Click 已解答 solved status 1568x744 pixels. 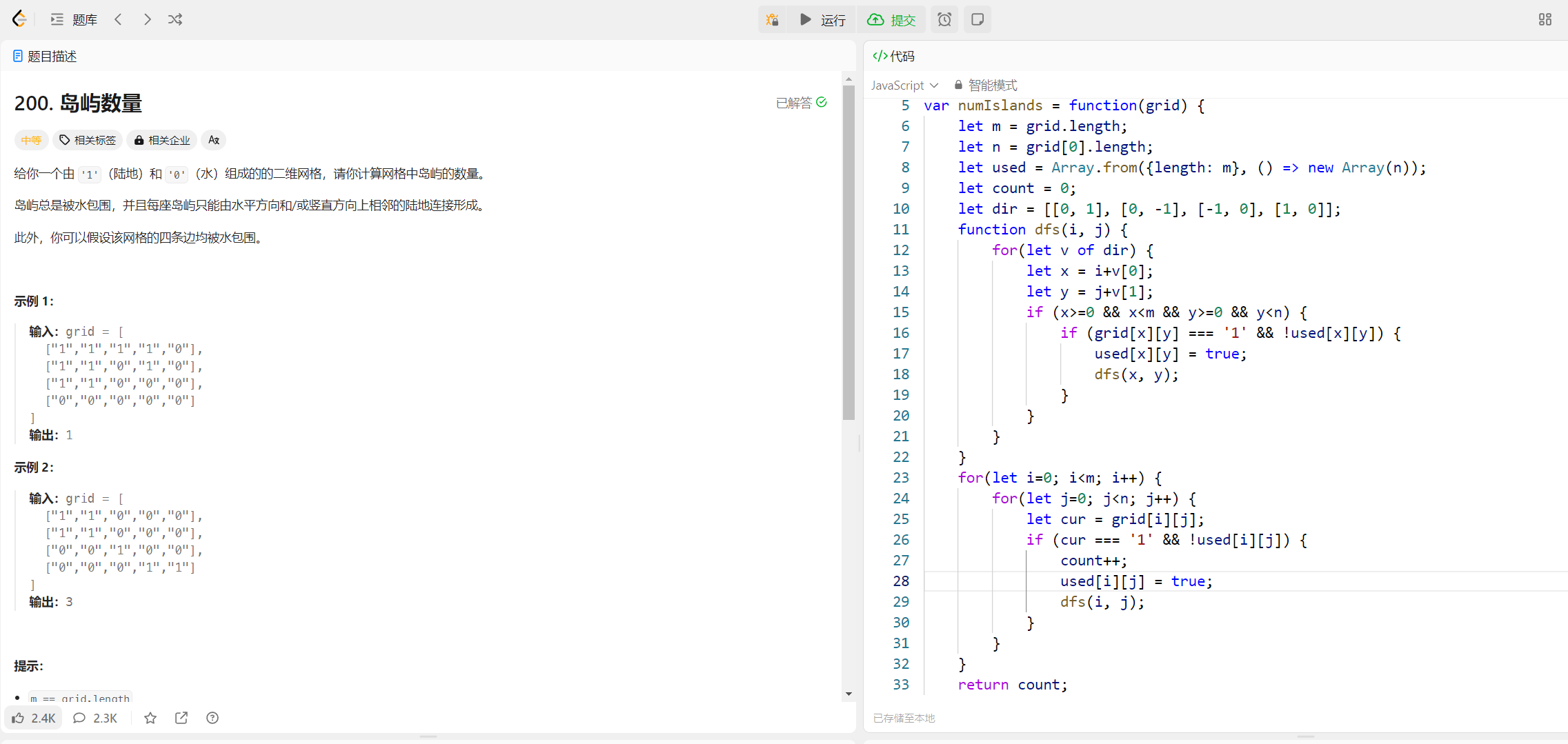pos(801,103)
